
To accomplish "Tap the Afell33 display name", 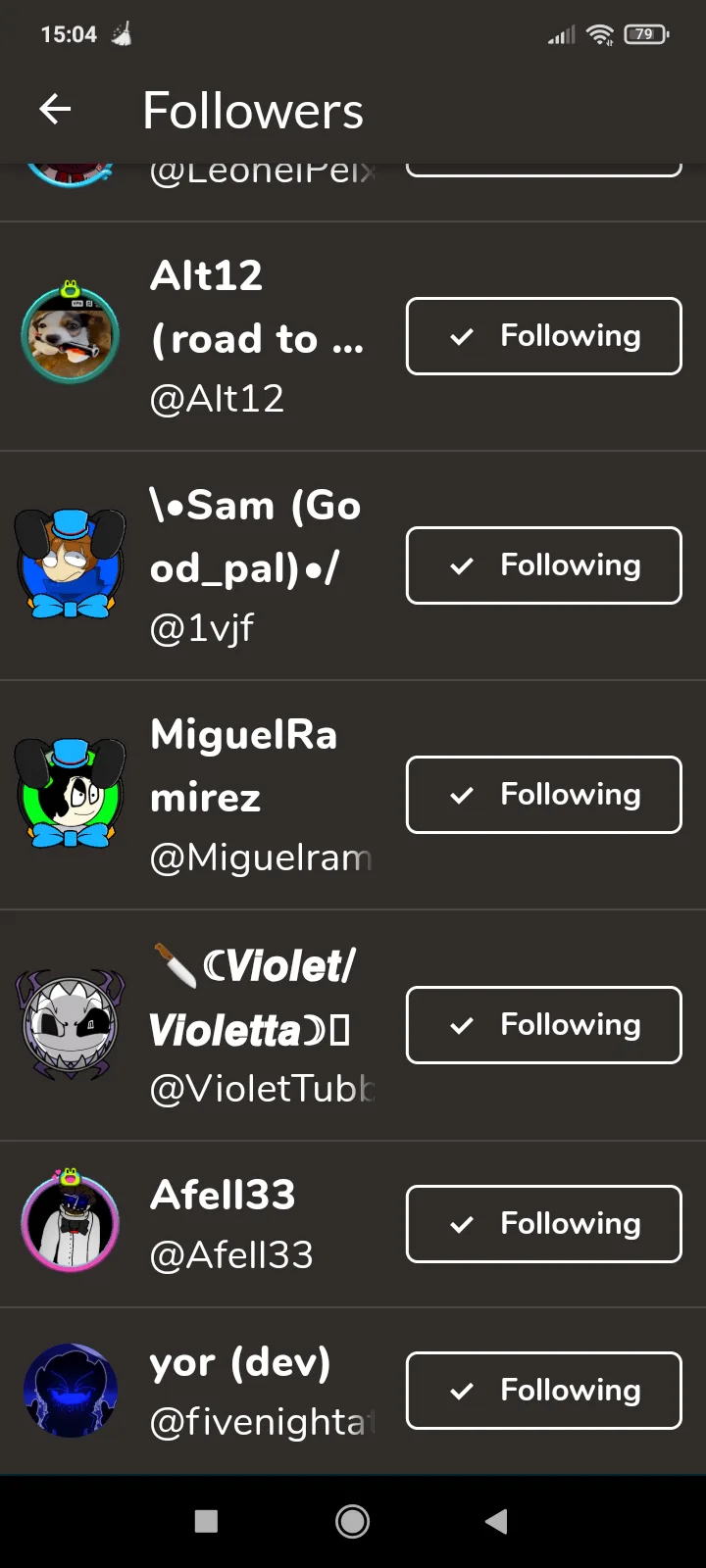I will coord(223,1195).
